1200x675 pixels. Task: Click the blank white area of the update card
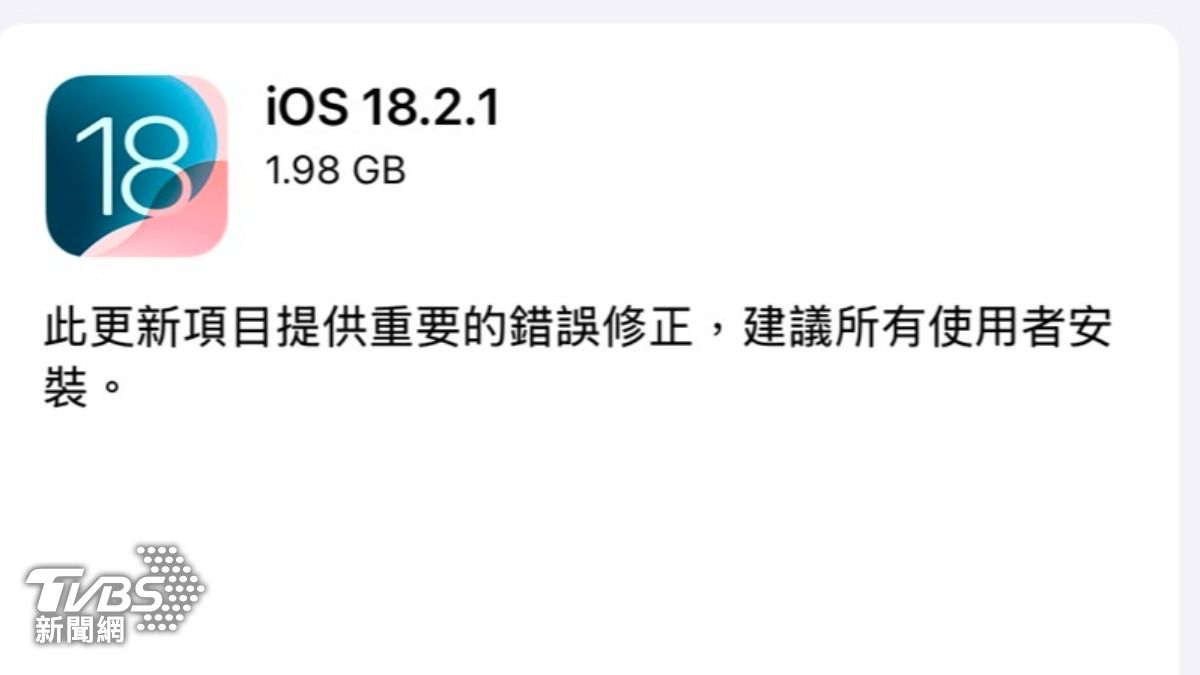coord(700,520)
